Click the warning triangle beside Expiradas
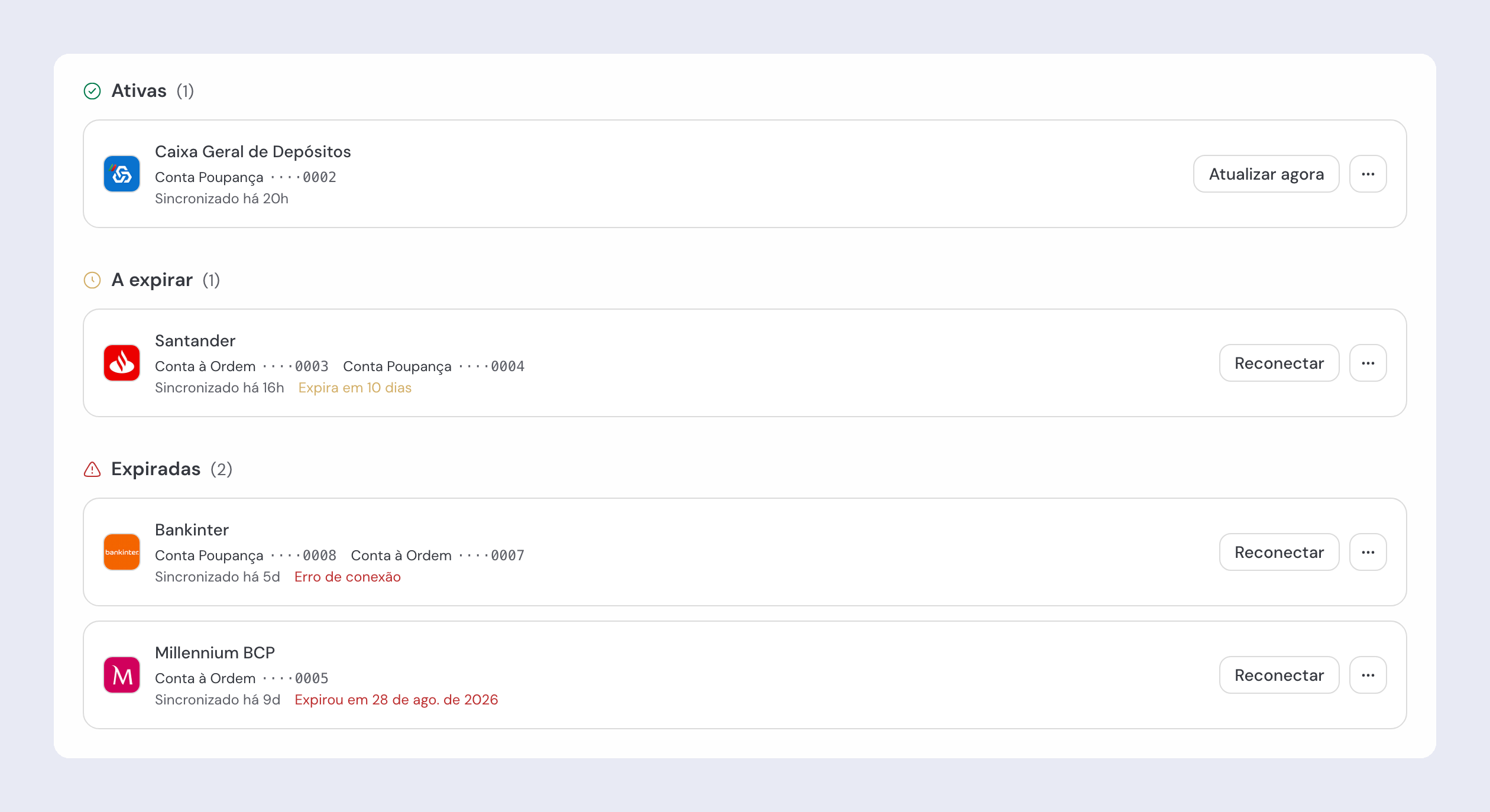Image resolution: width=1490 pixels, height=812 pixels. (92, 469)
